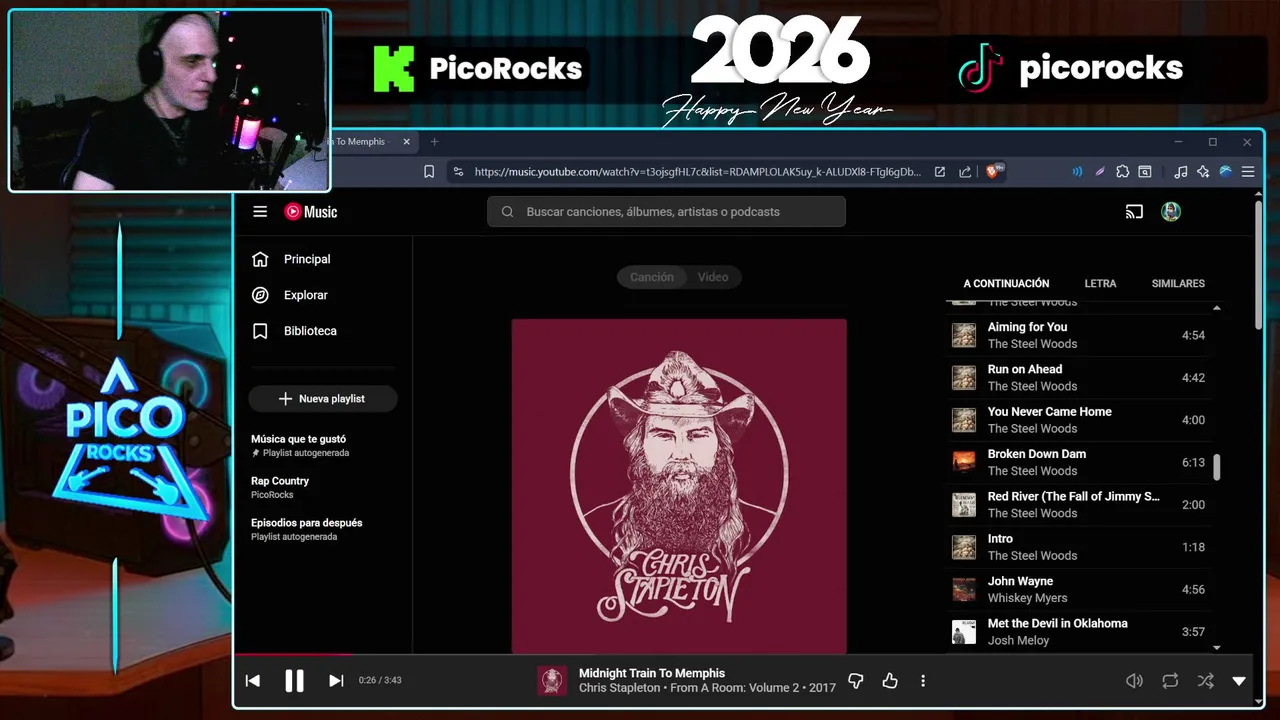Click the page vertical scrollbar

pos(1259,265)
